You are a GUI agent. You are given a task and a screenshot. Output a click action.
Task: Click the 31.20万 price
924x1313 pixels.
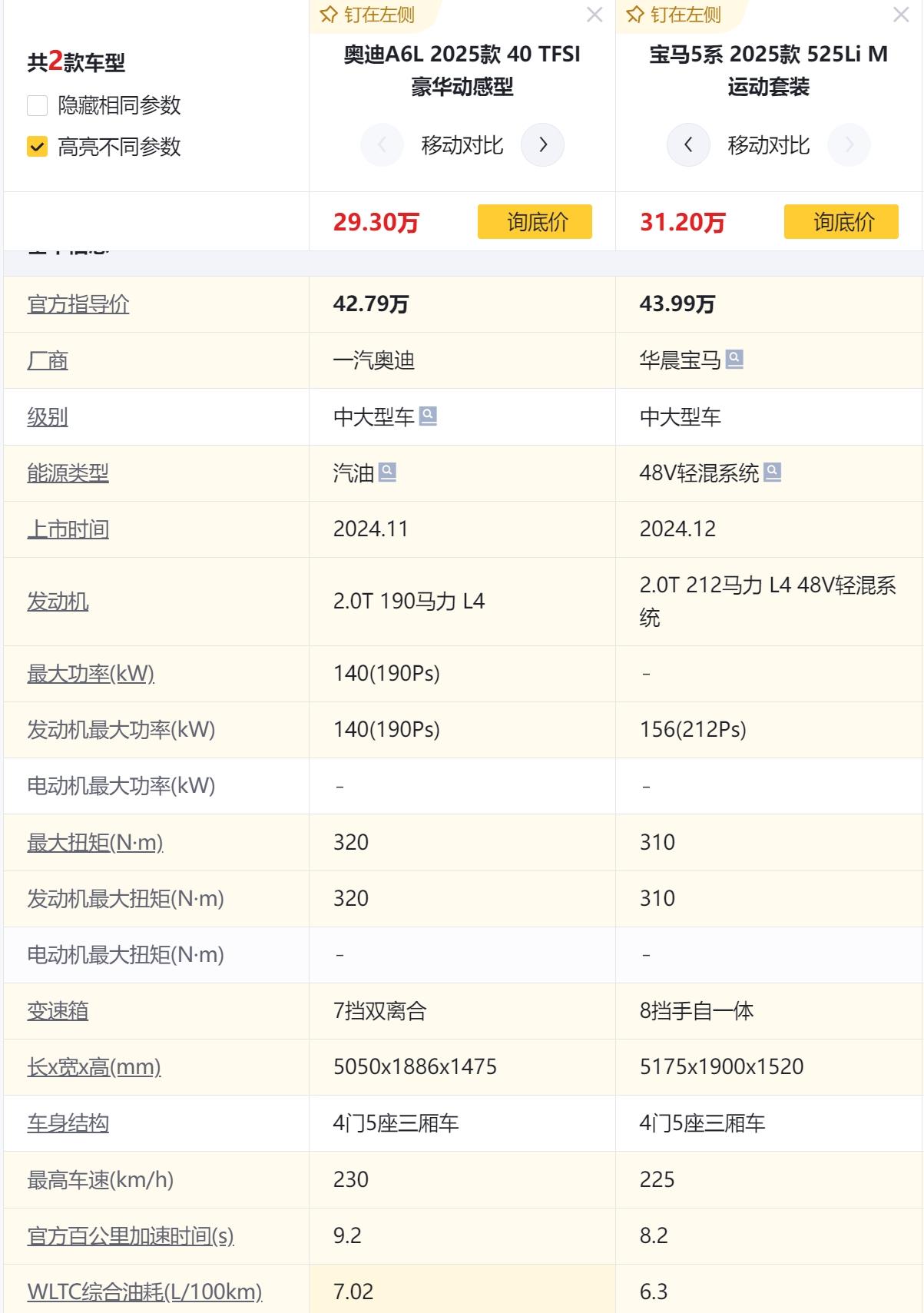click(683, 222)
